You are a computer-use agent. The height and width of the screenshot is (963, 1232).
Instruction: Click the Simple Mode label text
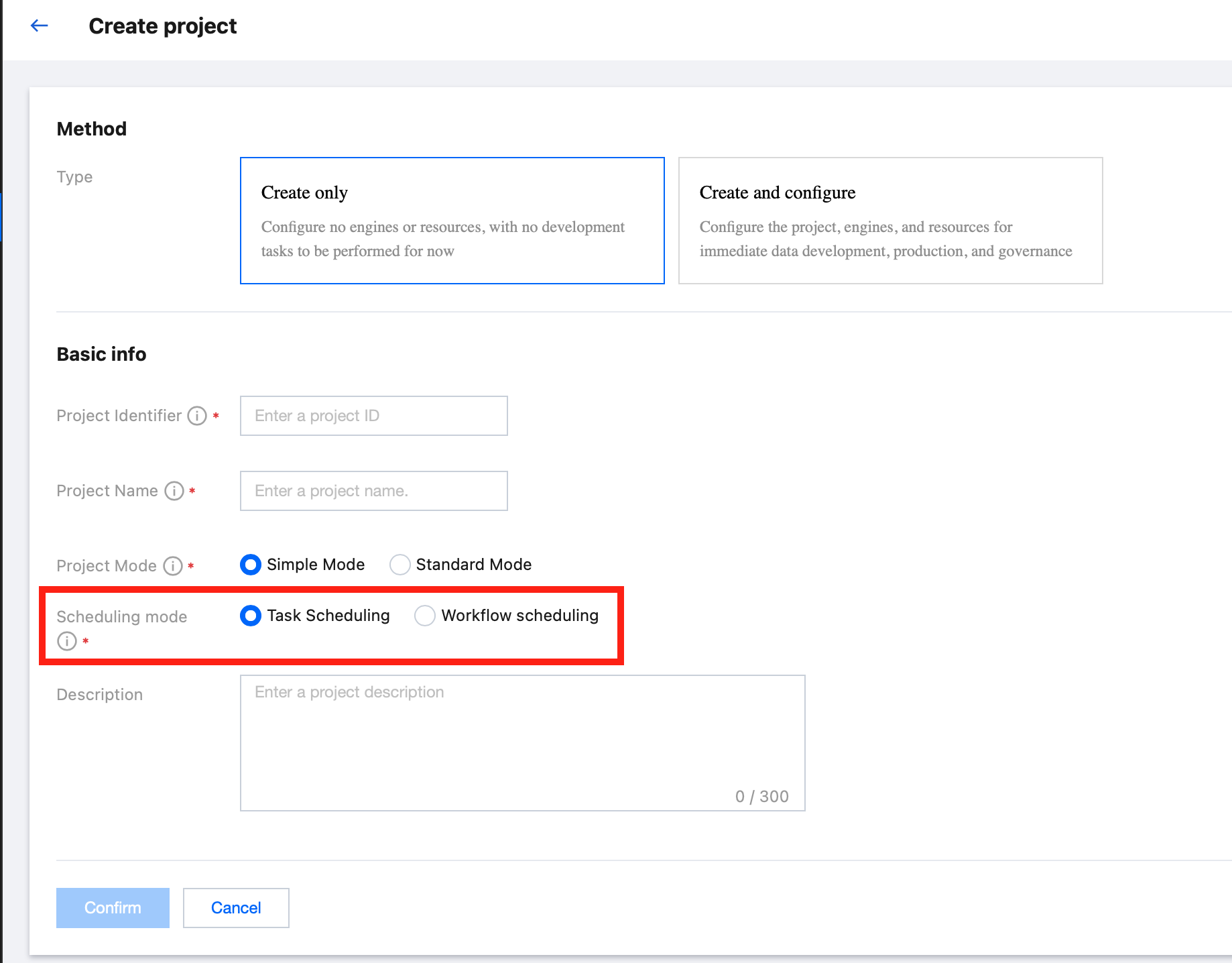(x=316, y=565)
